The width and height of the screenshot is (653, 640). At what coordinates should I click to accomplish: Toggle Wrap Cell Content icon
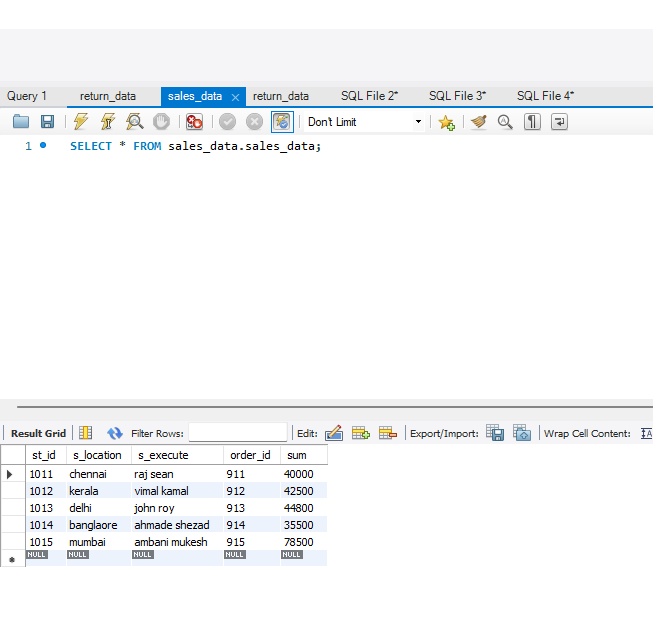646,433
